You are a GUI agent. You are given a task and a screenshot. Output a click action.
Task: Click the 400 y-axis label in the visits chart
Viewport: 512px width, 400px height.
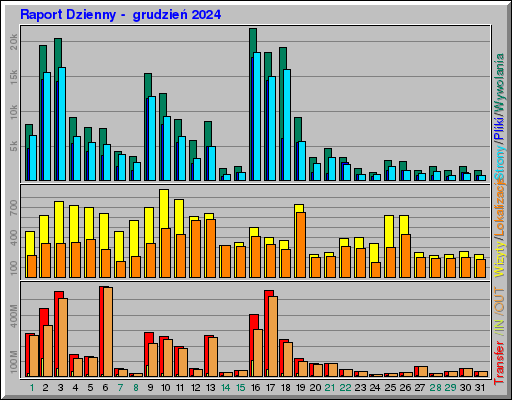pyautogui.click(x=13, y=238)
